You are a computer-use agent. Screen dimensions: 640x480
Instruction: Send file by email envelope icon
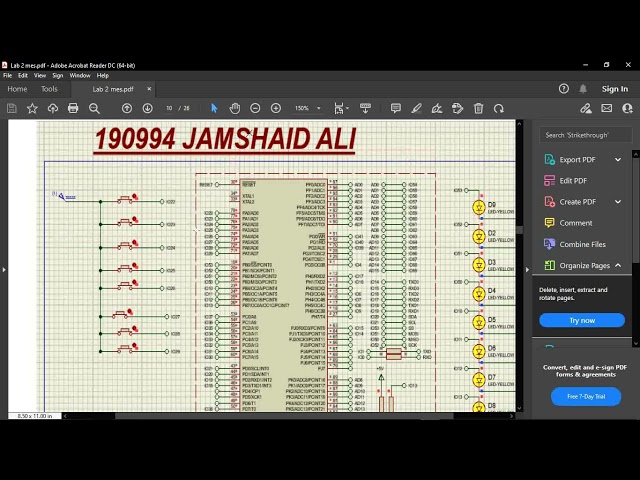607,108
